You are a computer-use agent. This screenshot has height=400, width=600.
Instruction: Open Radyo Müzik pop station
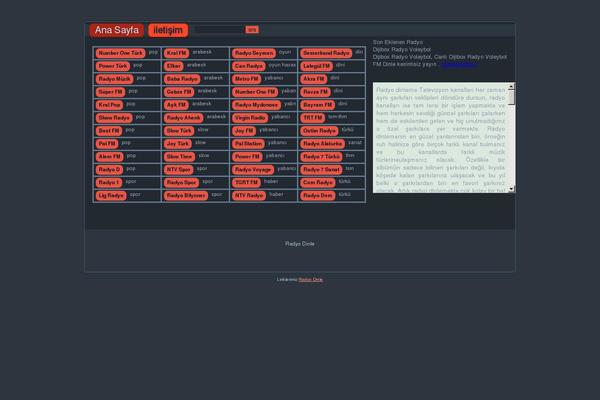(114, 79)
